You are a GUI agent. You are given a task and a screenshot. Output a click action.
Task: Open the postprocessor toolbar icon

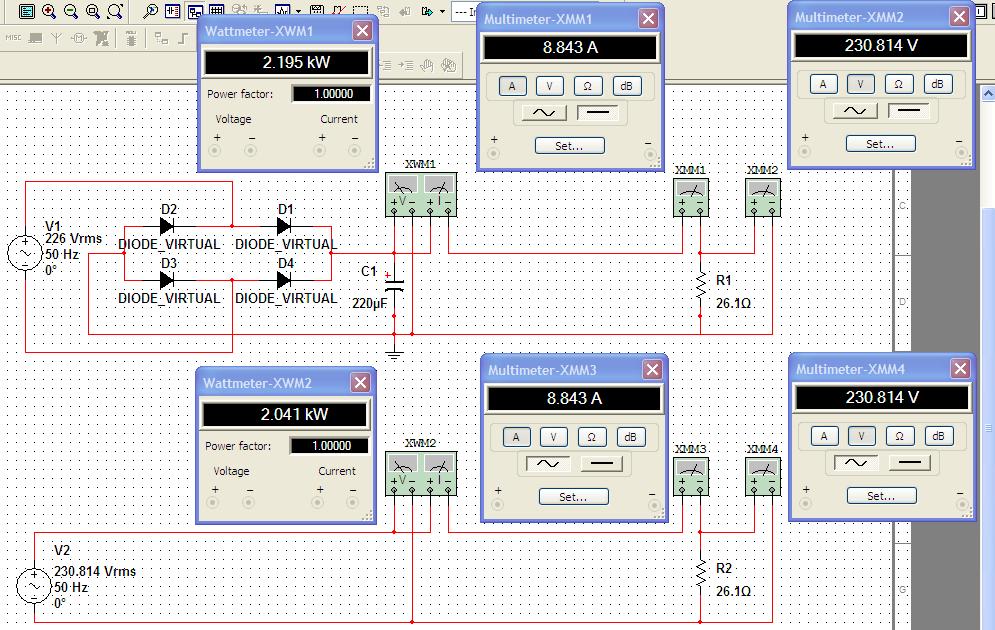click(x=317, y=11)
